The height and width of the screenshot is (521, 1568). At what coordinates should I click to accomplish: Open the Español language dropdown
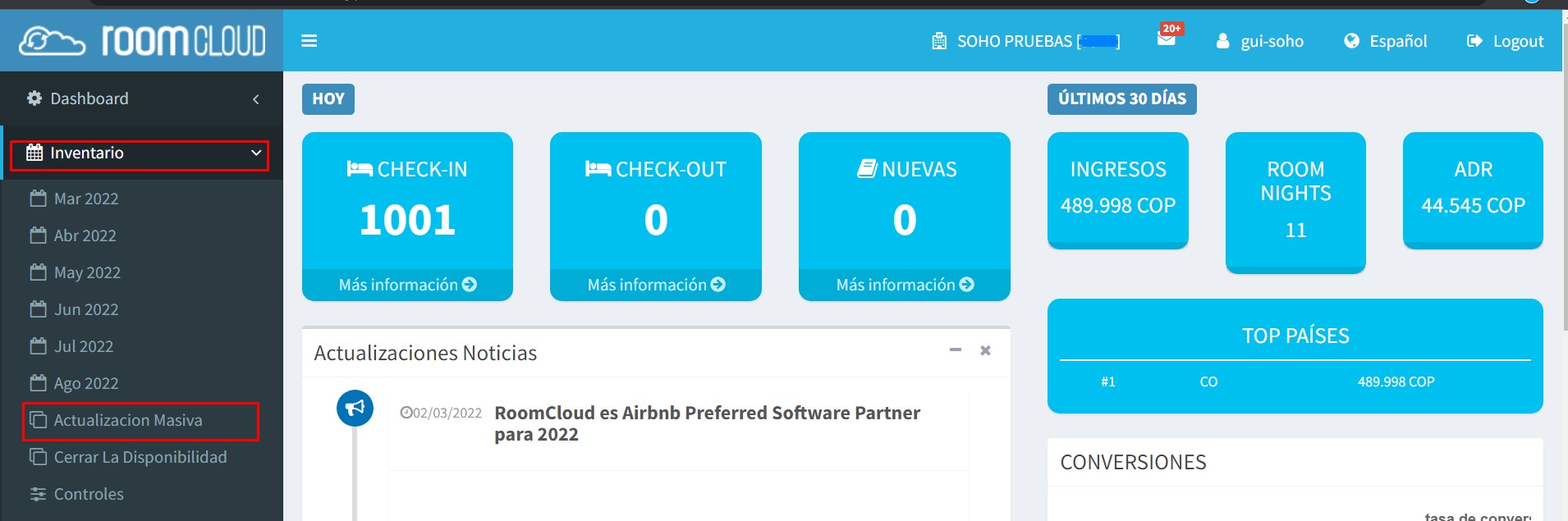click(x=1397, y=41)
